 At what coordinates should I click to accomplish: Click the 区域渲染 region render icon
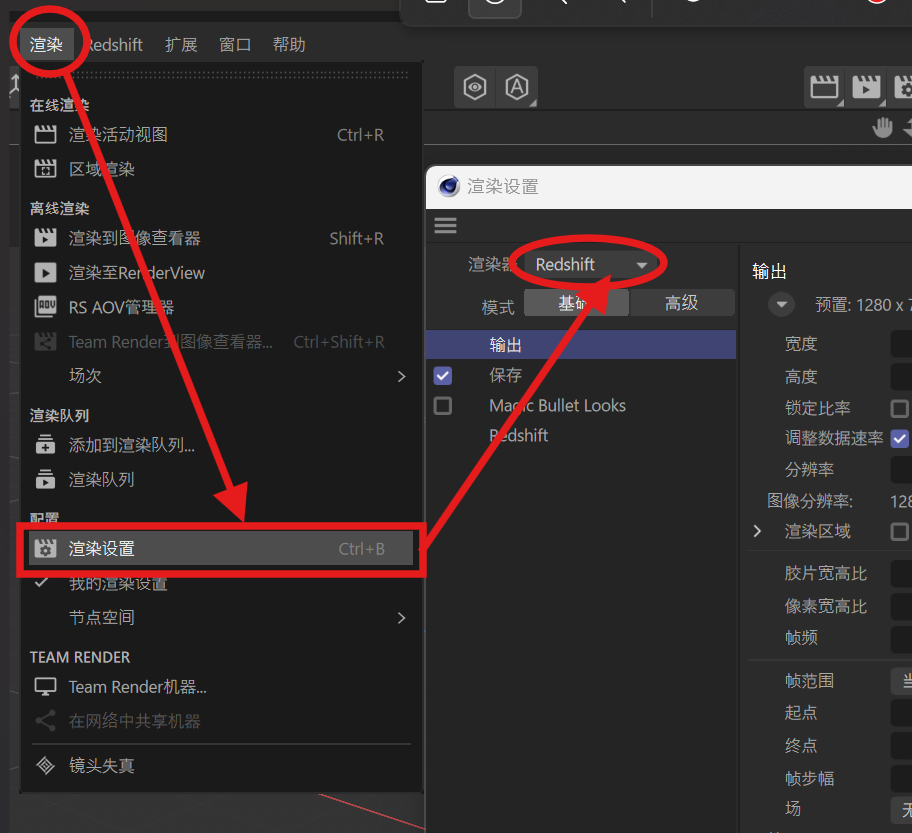(45, 169)
